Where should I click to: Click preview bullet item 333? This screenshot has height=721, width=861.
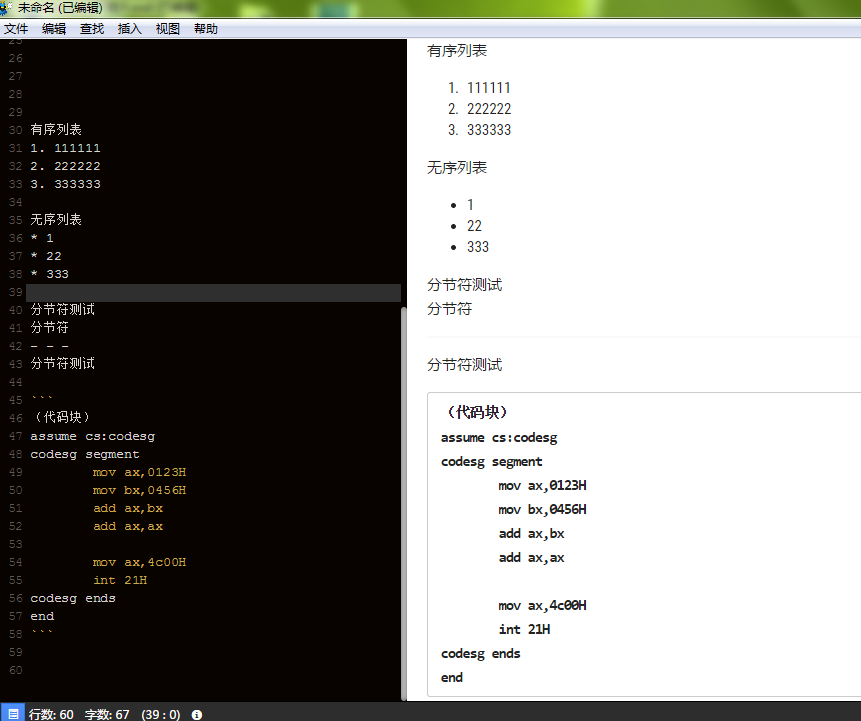[478, 247]
